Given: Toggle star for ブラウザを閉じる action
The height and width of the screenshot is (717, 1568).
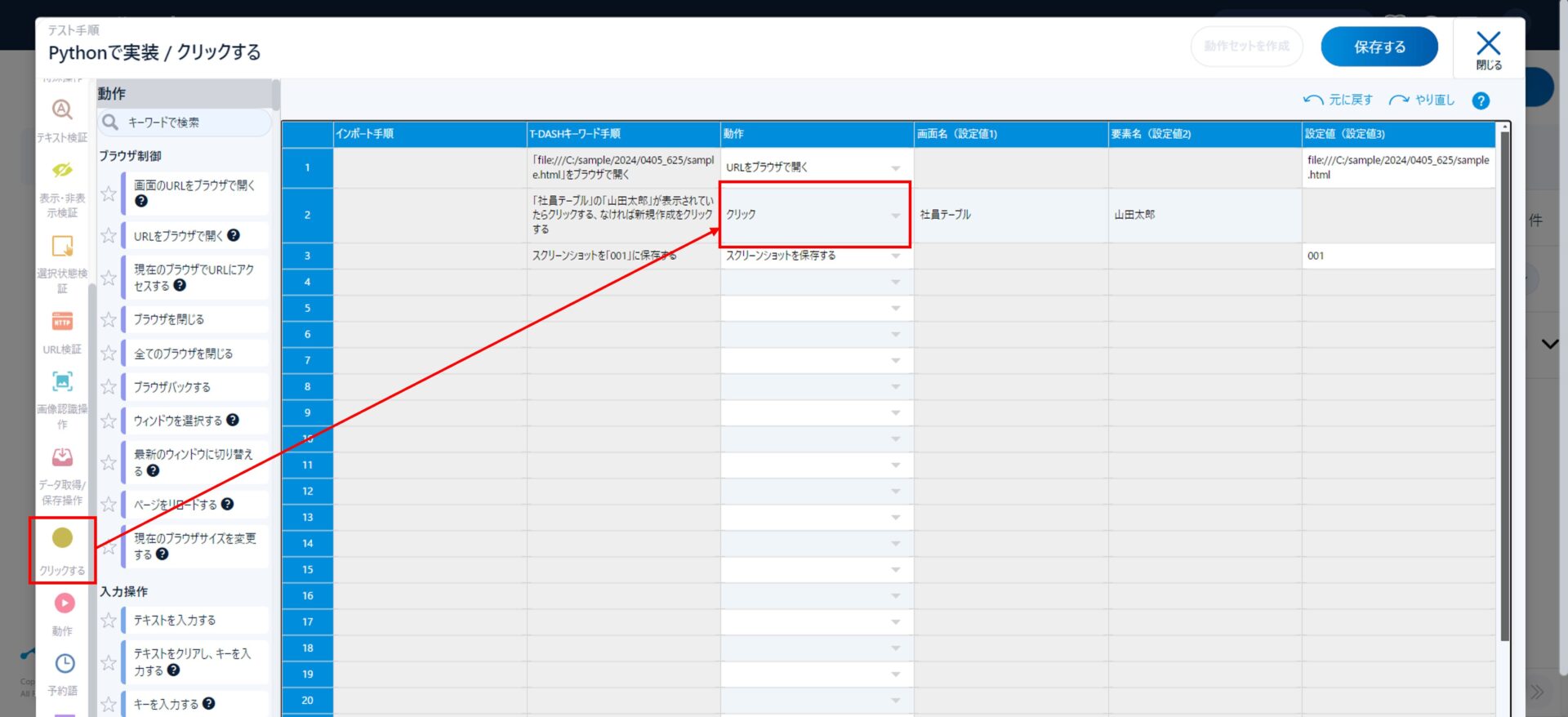Looking at the screenshot, I should tap(109, 319).
